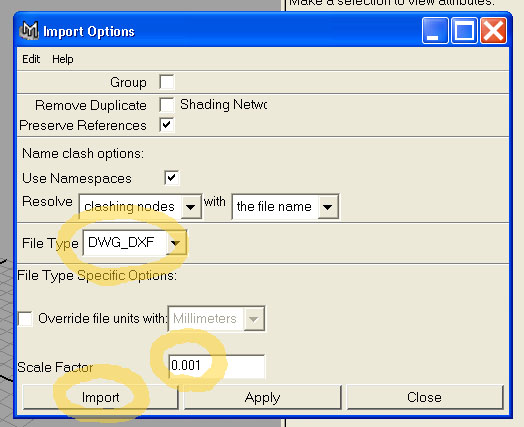Click the Scale Factor input field

(x=217, y=366)
